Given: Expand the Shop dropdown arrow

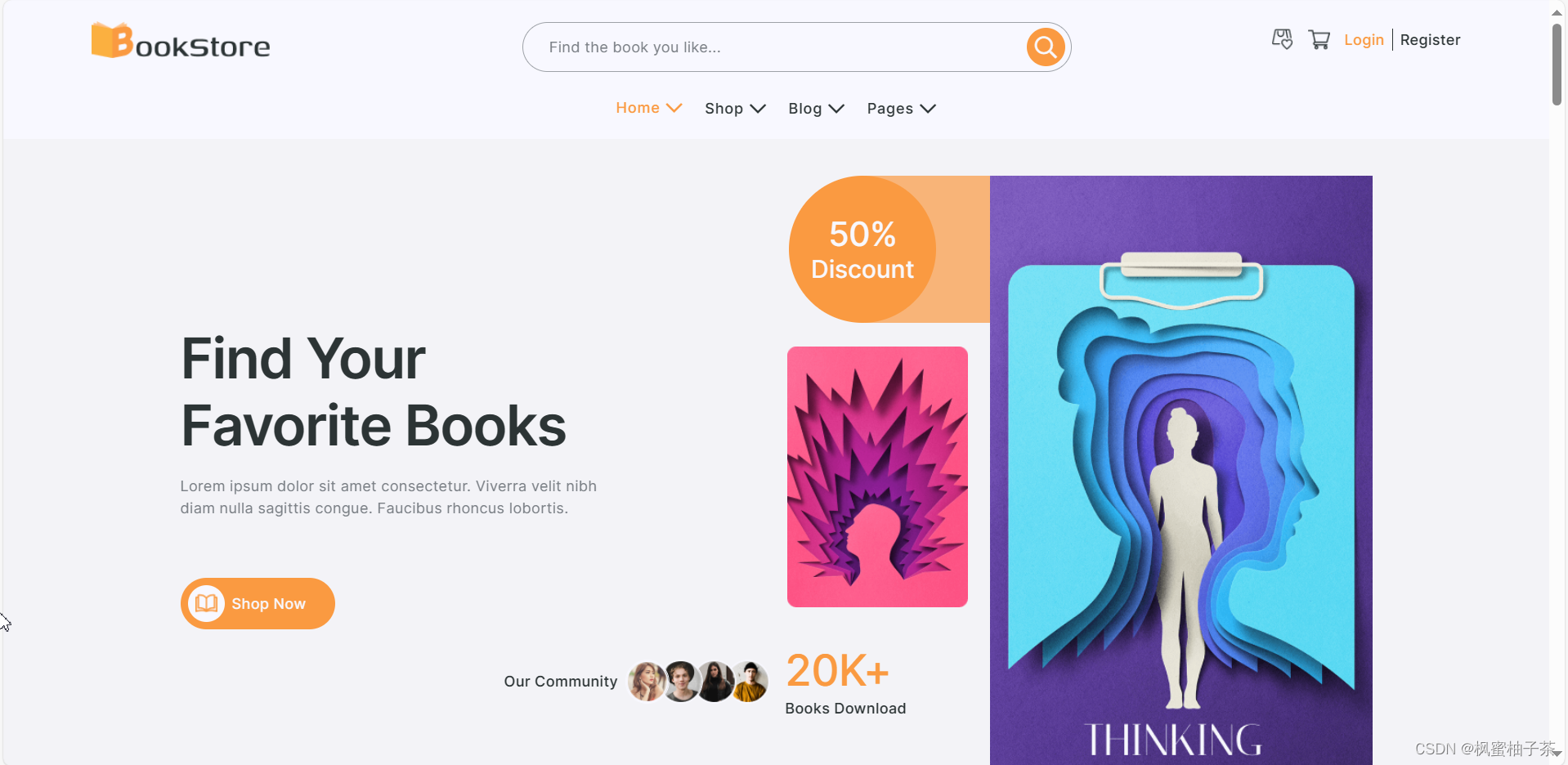Looking at the screenshot, I should tap(758, 109).
